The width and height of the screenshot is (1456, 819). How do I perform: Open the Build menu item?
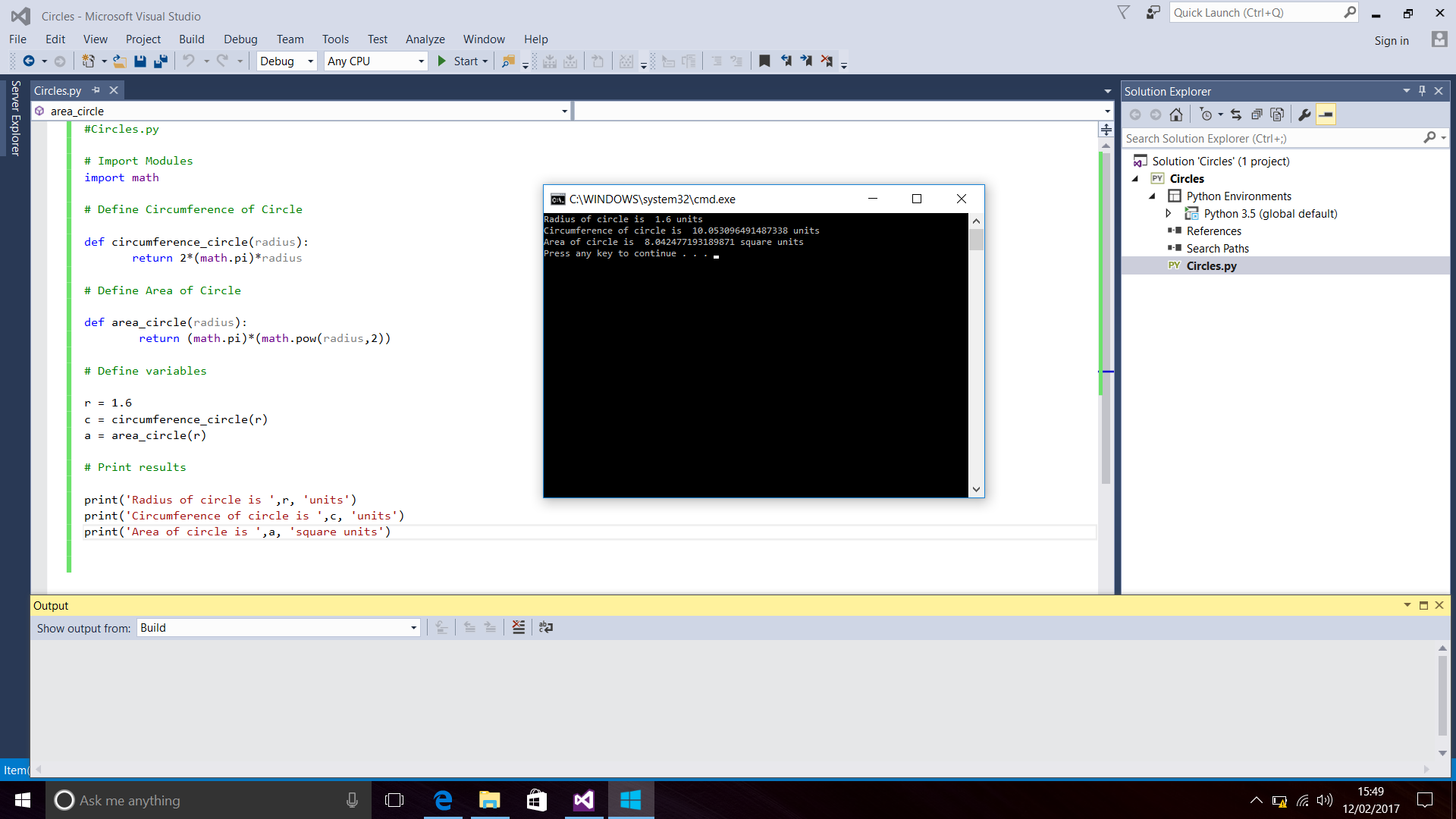(191, 38)
